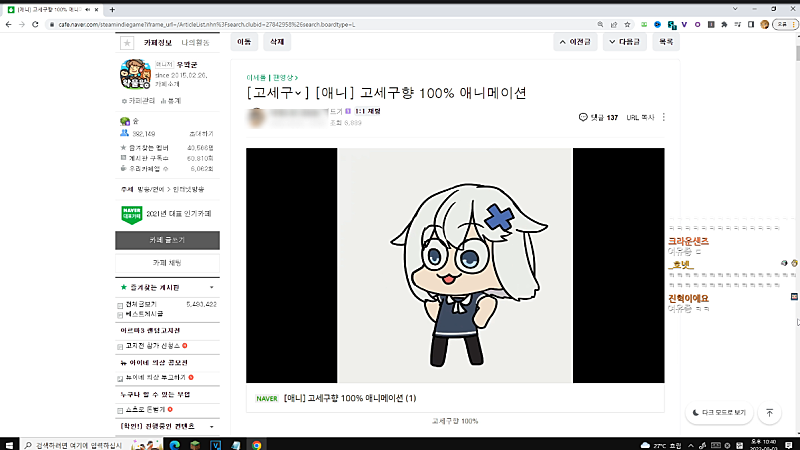This screenshot has height=450, width=800.
Task: Click the cafe favorite star icon
Action: click(x=127, y=43)
